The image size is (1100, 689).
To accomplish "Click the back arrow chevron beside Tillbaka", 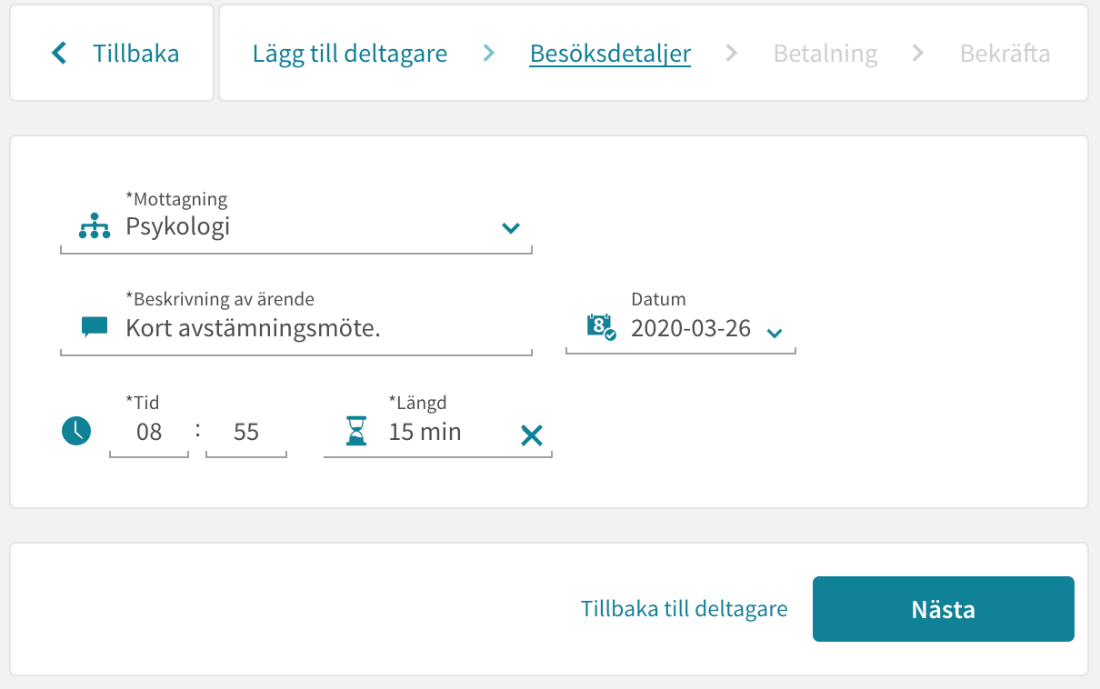I will 60,53.
